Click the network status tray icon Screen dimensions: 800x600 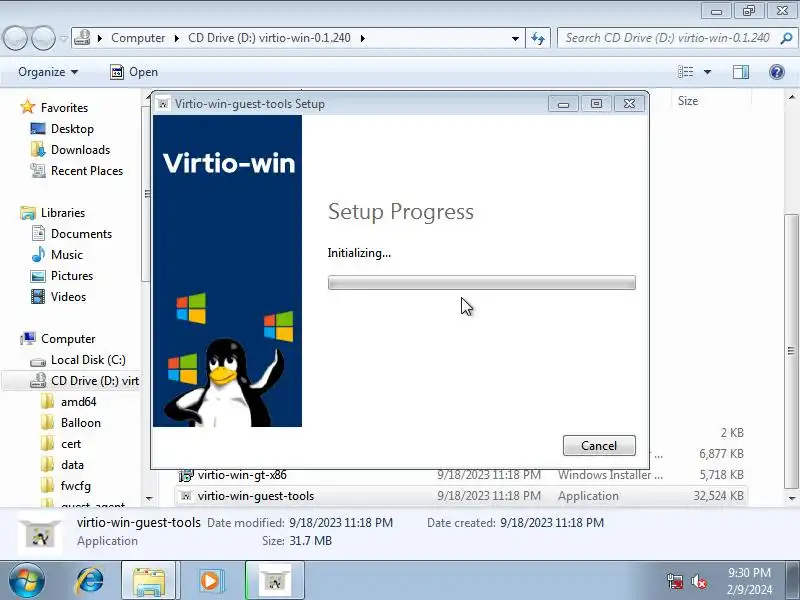[674, 581]
